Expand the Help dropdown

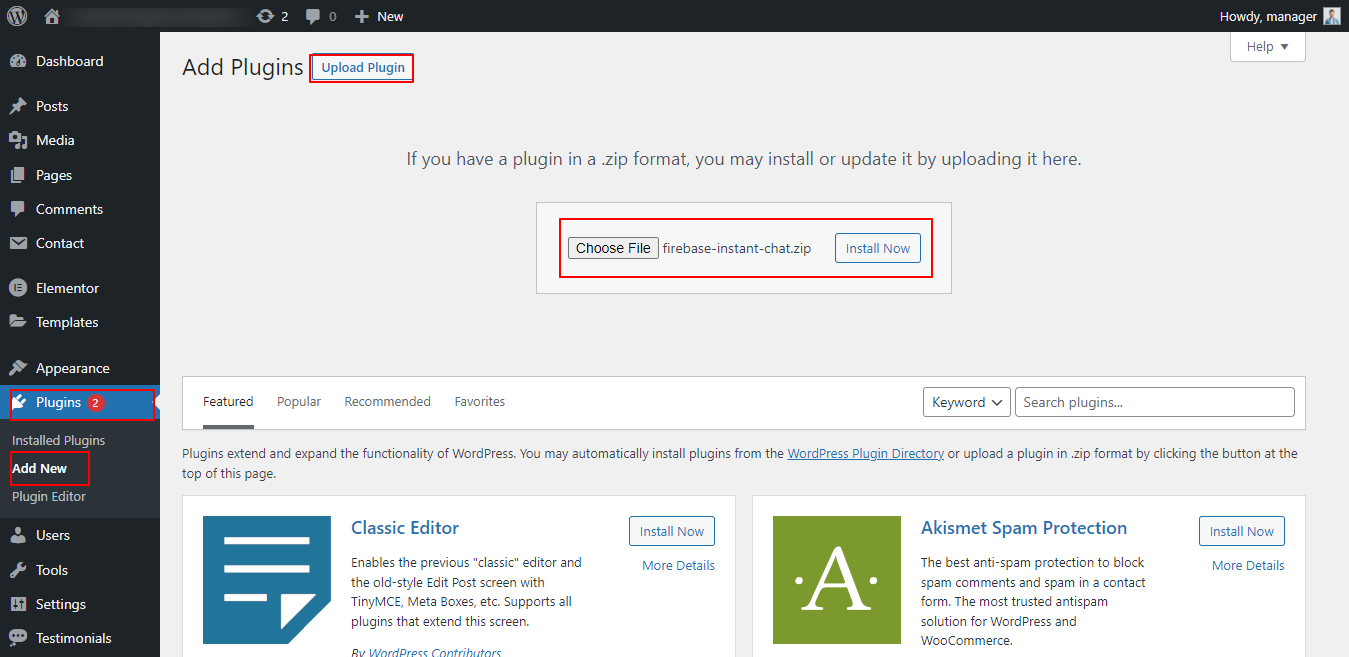tap(1268, 46)
